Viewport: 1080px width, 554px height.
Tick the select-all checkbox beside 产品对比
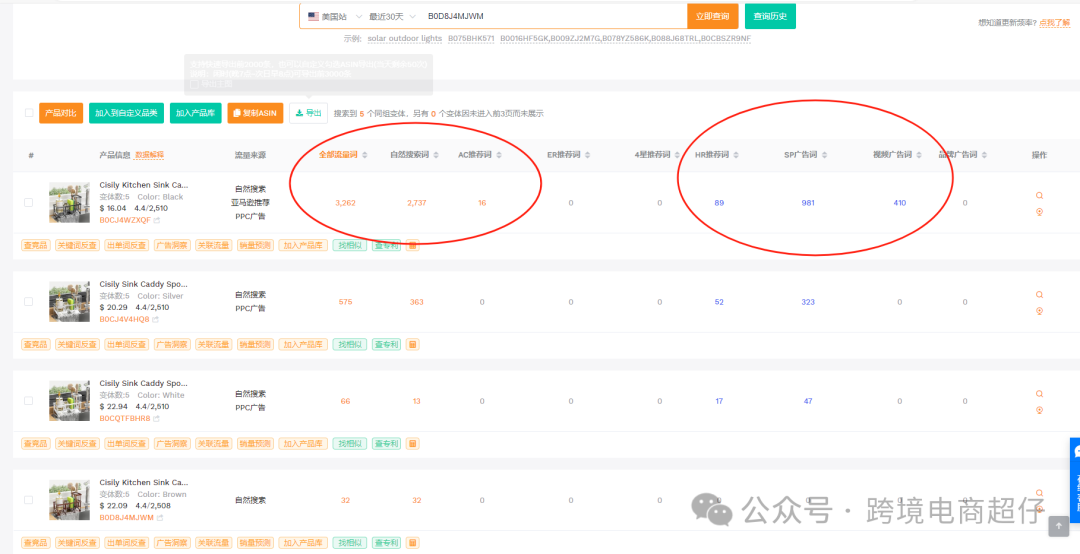point(29,113)
